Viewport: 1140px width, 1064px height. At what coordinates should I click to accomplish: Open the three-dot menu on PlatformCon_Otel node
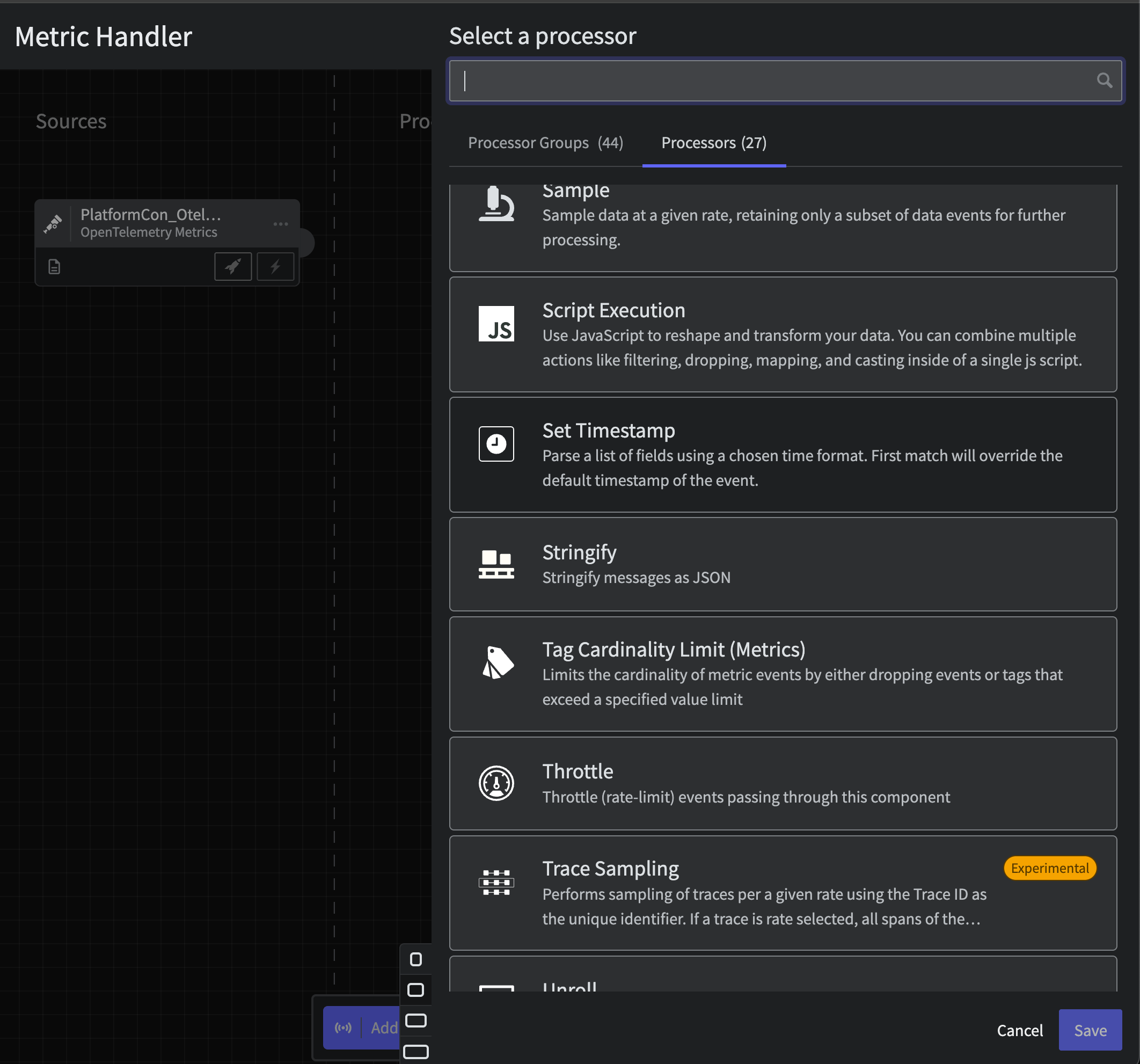pyautogui.click(x=280, y=224)
